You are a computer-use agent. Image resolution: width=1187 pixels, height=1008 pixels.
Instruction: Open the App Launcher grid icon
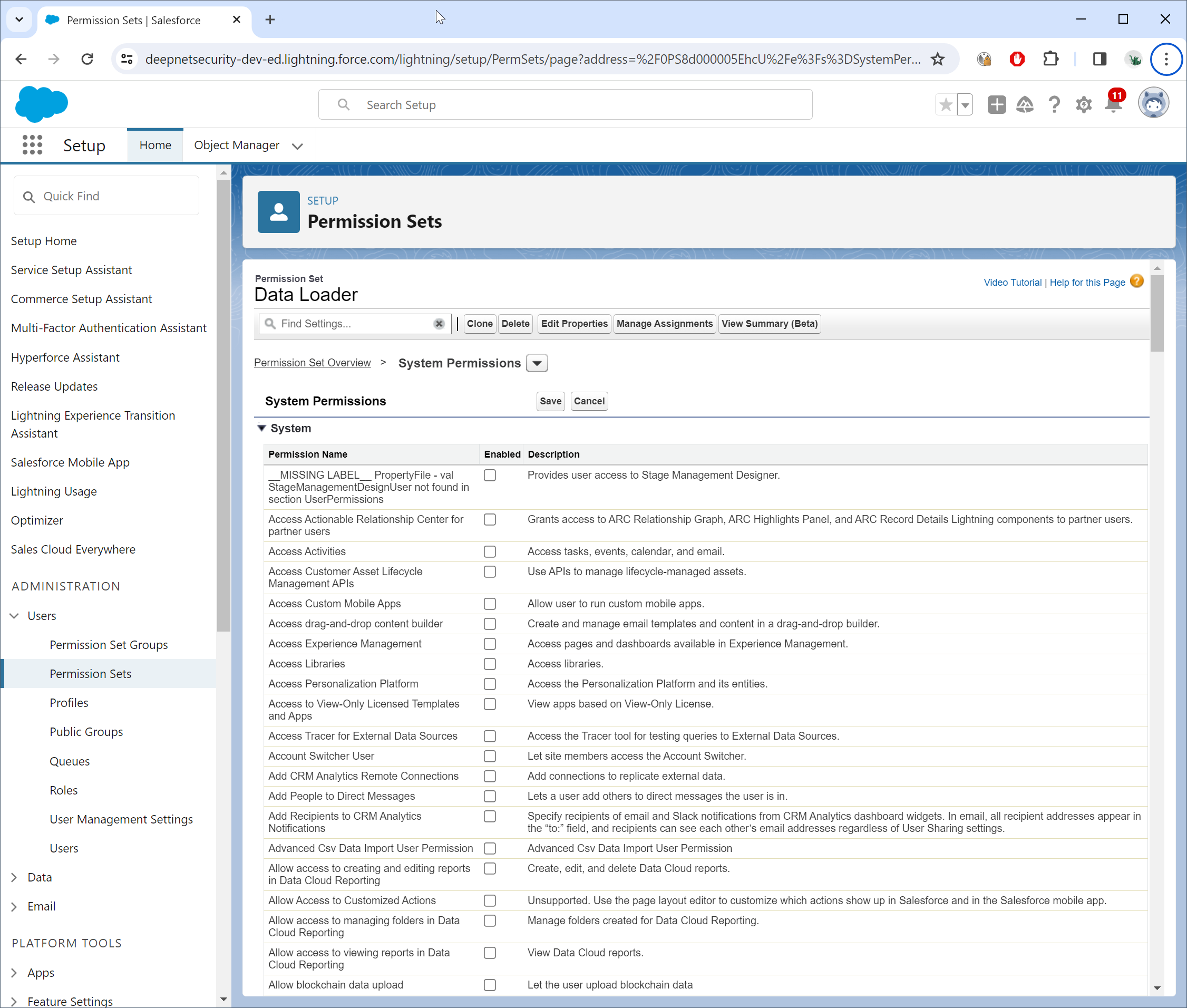coord(32,145)
